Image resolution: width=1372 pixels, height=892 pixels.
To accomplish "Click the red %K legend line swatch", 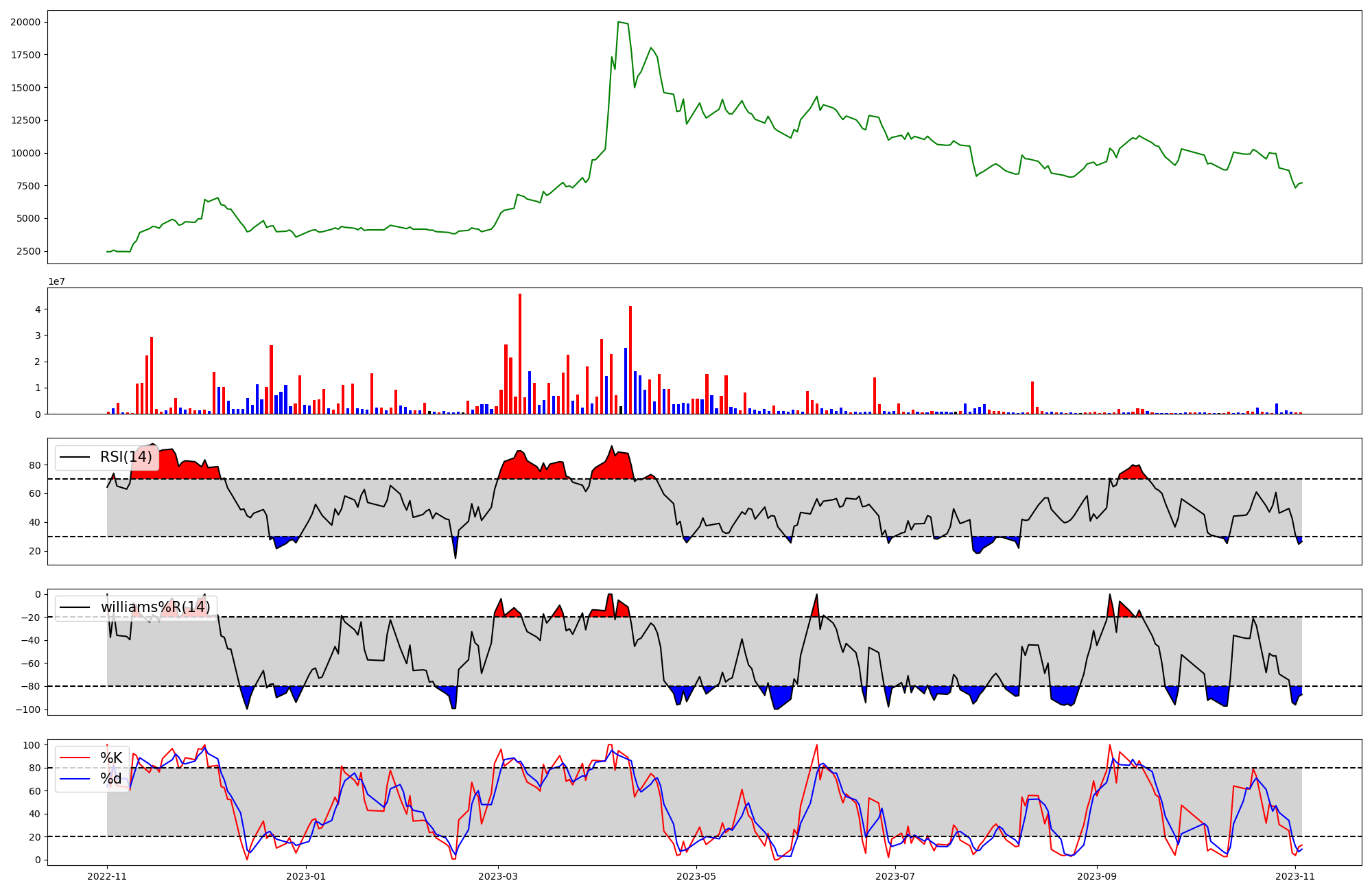I will [75, 758].
